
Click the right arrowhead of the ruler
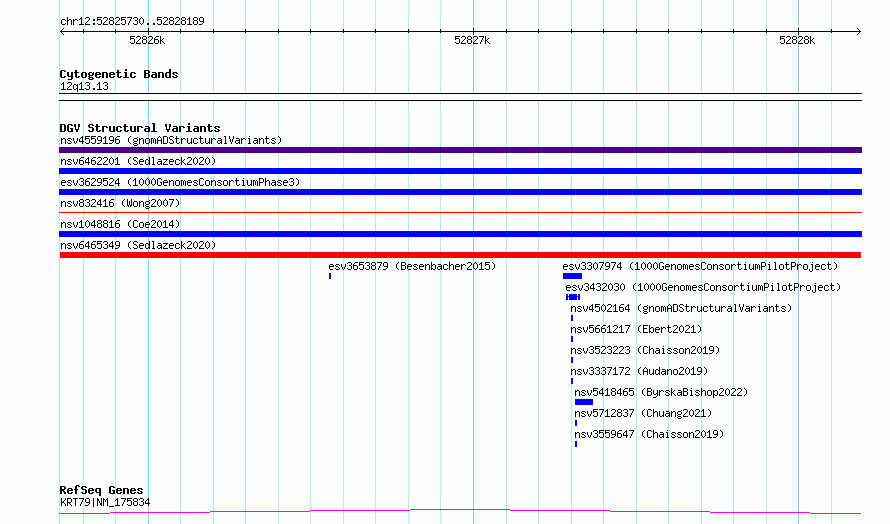click(x=859, y=32)
